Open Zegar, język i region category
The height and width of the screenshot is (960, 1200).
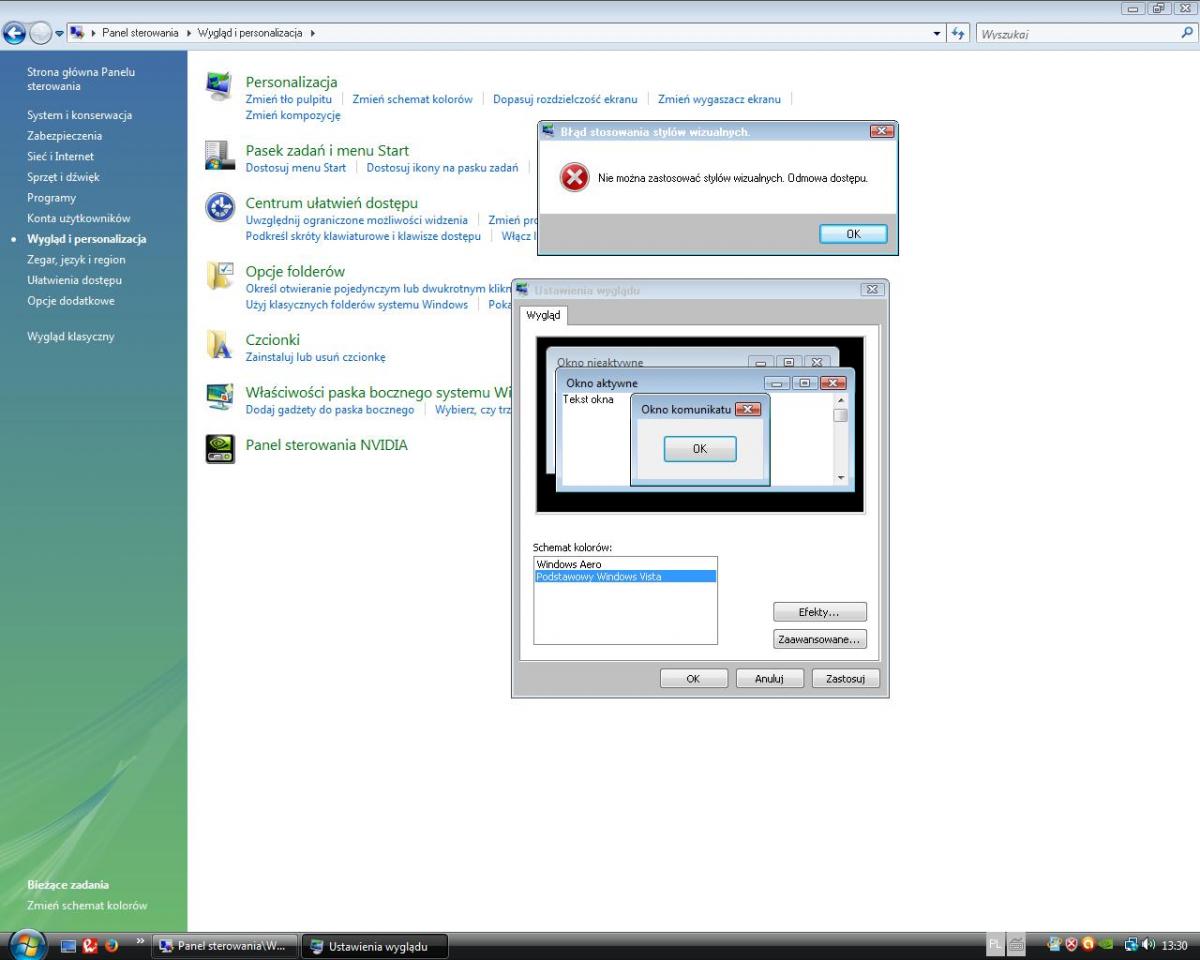click(76, 260)
